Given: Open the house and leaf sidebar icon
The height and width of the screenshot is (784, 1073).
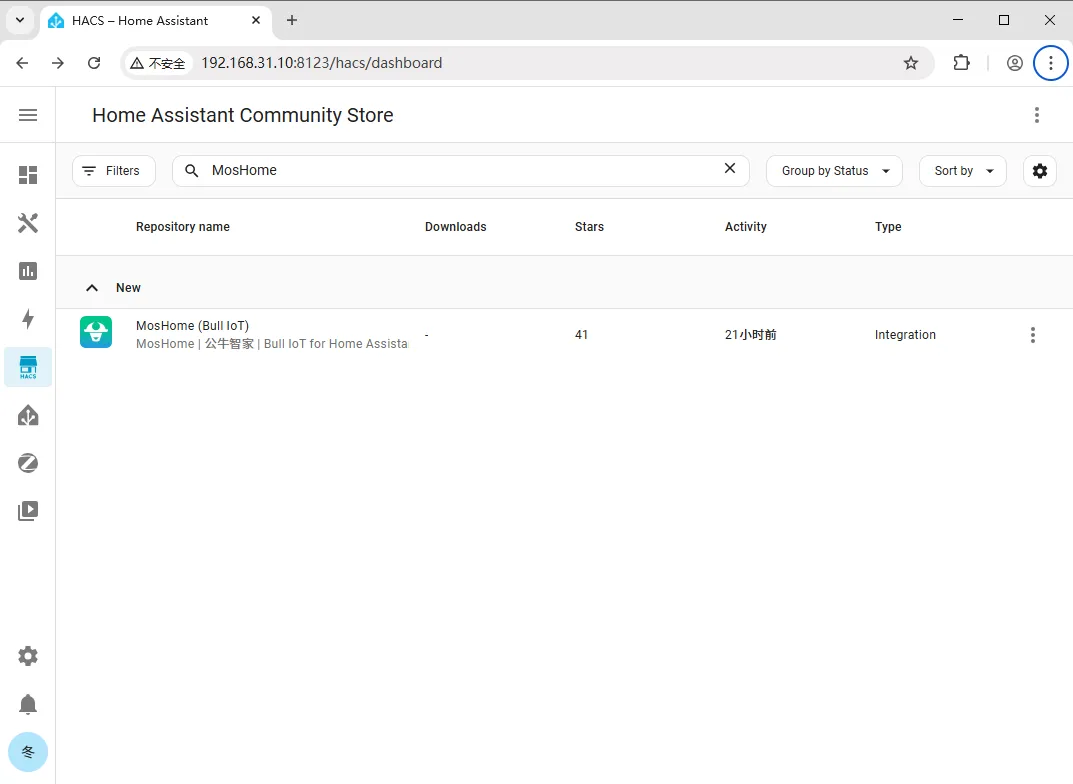Looking at the screenshot, I should pos(28,415).
